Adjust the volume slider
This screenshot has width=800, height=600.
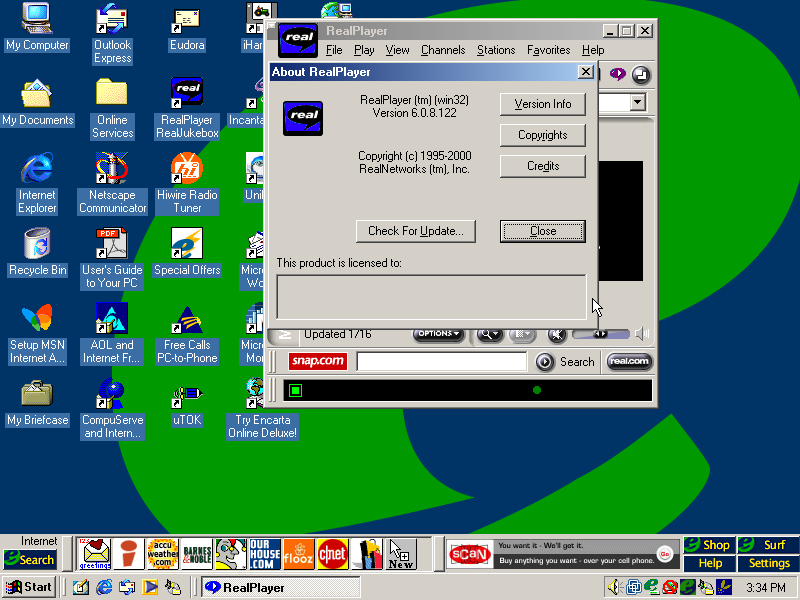(600, 334)
